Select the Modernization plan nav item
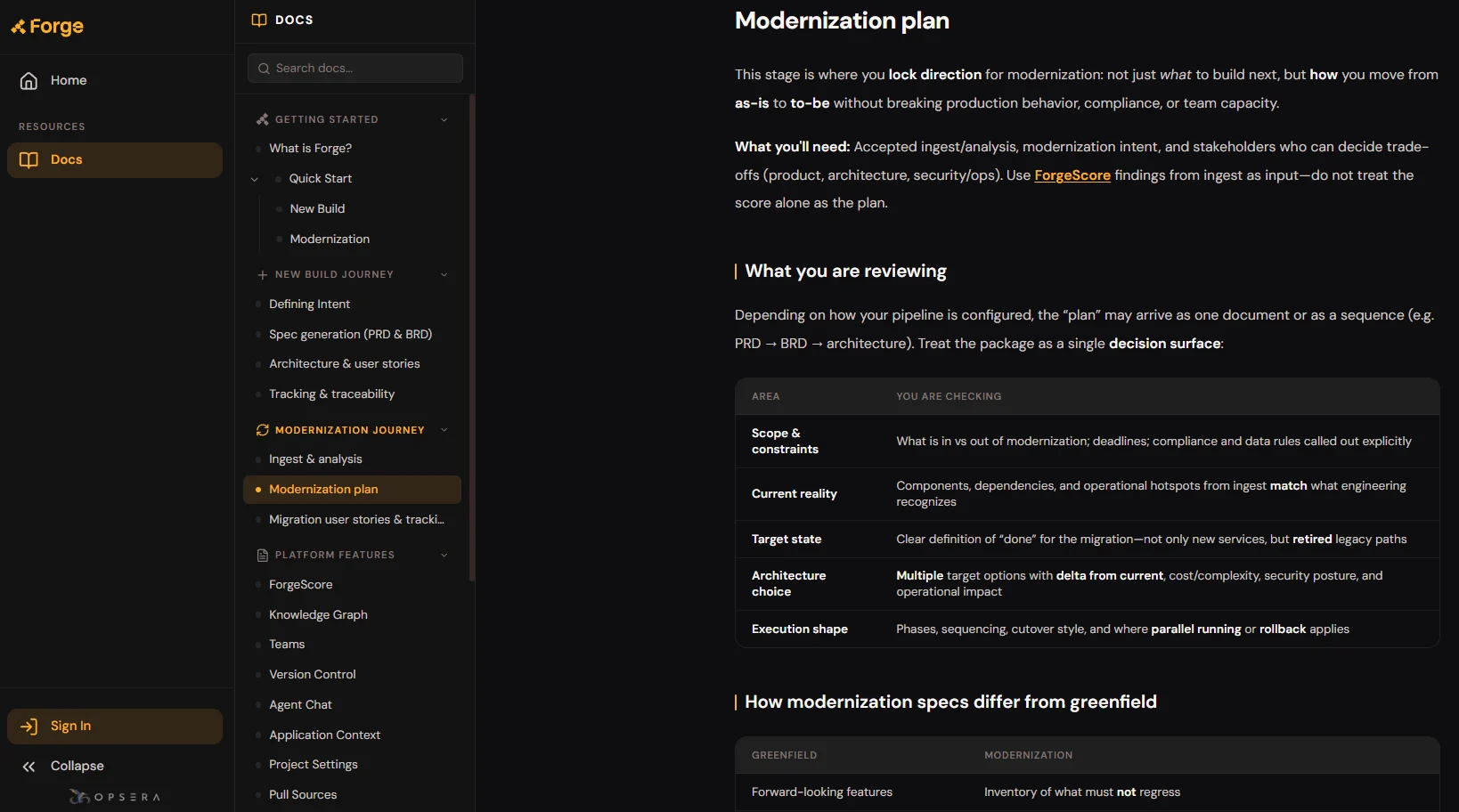The image size is (1459, 812). tap(352, 490)
